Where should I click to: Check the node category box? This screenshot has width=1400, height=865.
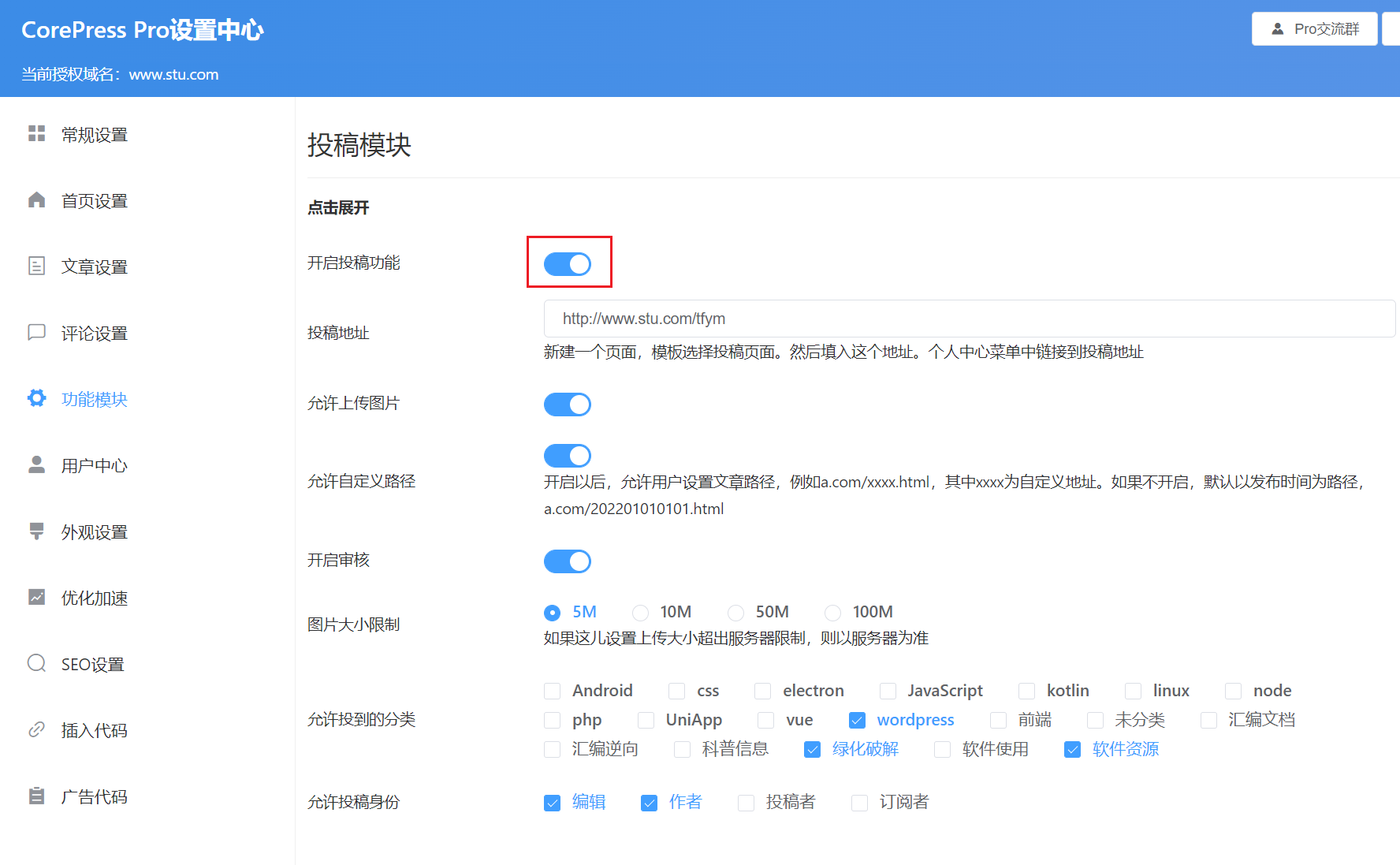pyautogui.click(x=1233, y=692)
